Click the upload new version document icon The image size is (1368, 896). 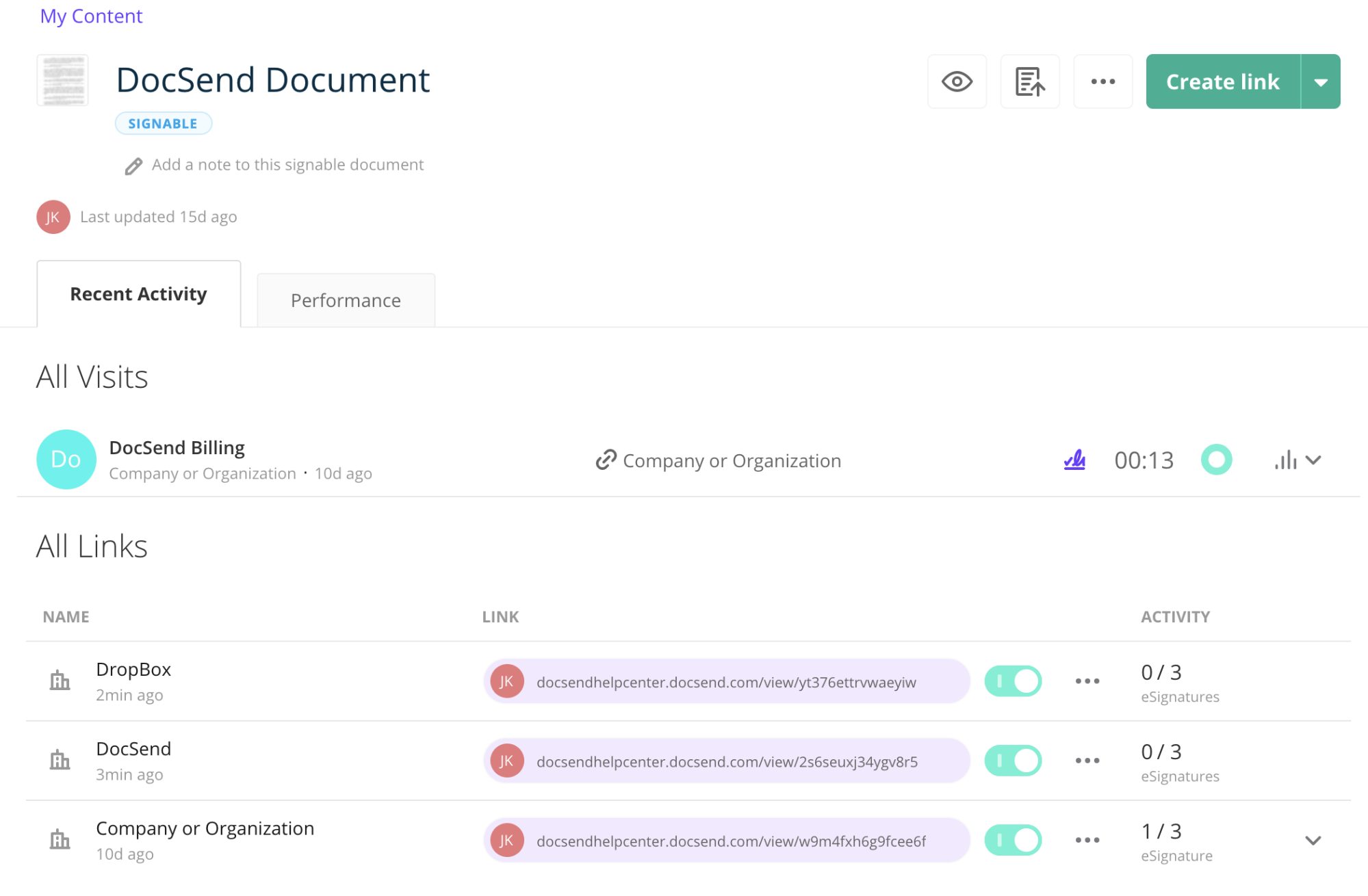pyautogui.click(x=1030, y=81)
